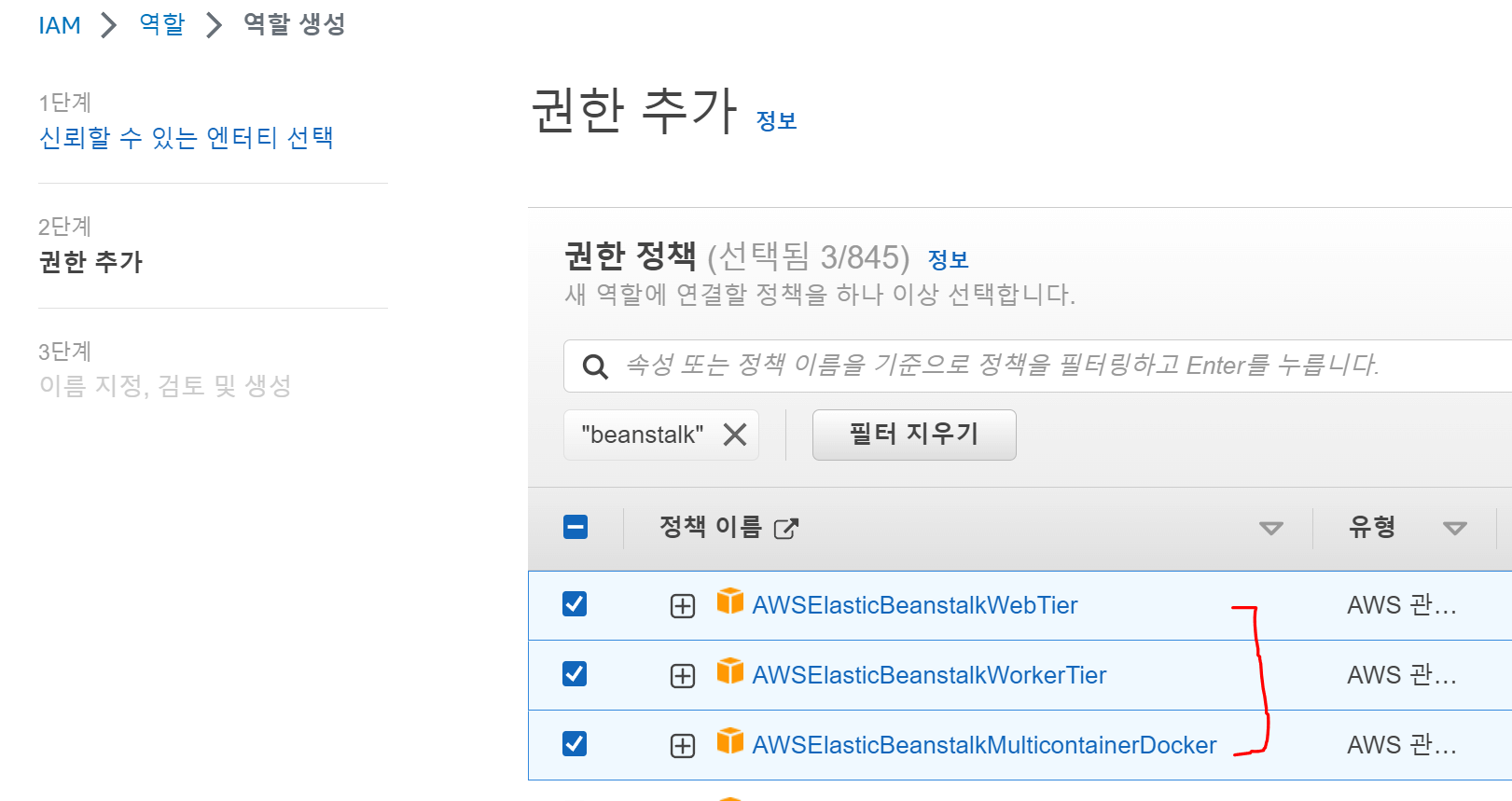Open the AWSElasticBeanstalkWebTier policy link

(915, 605)
